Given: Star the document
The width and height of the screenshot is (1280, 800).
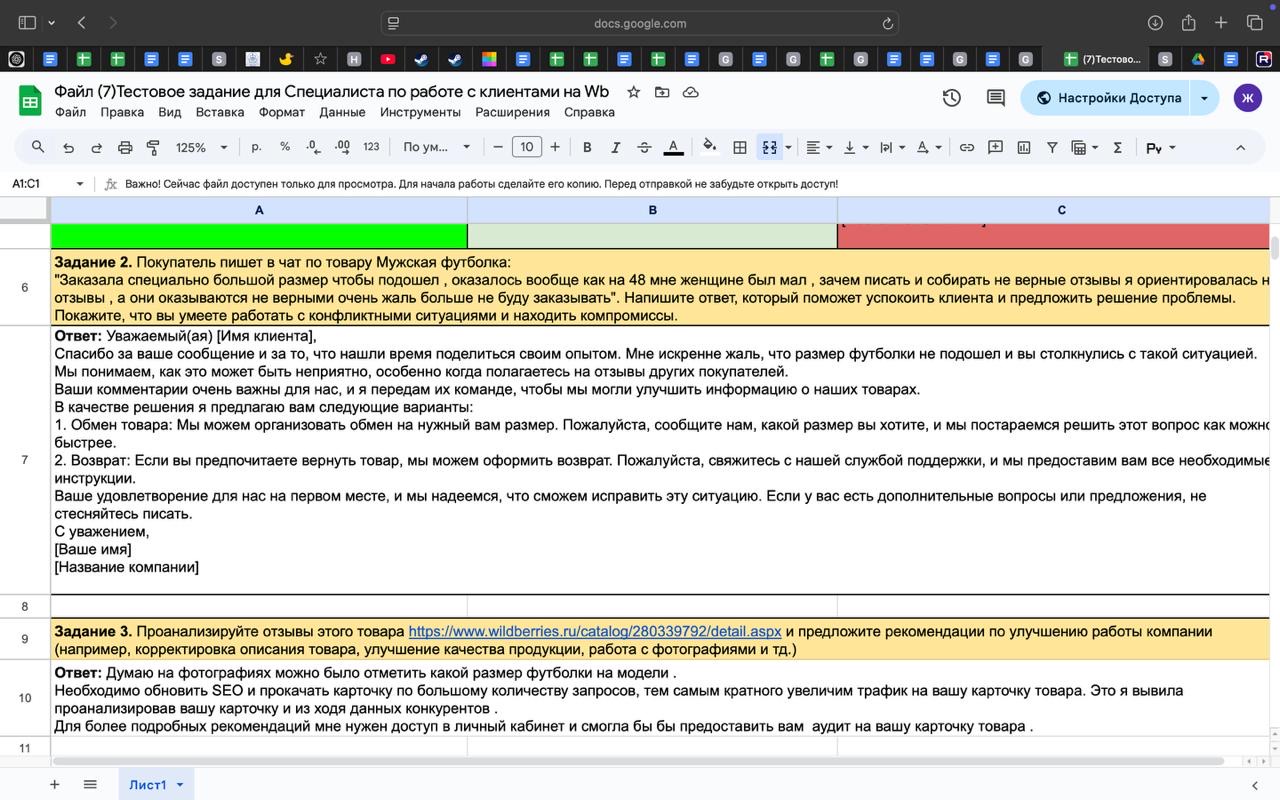Looking at the screenshot, I should pyautogui.click(x=633, y=92).
